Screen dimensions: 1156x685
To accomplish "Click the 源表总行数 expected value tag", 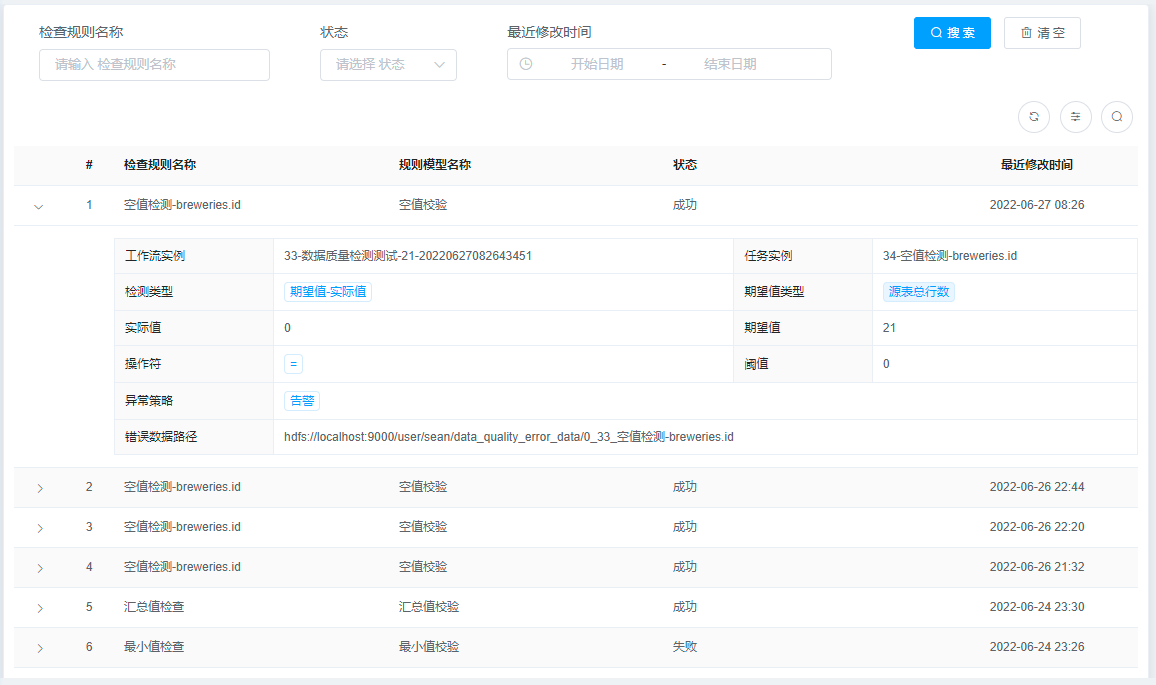I will click(919, 291).
